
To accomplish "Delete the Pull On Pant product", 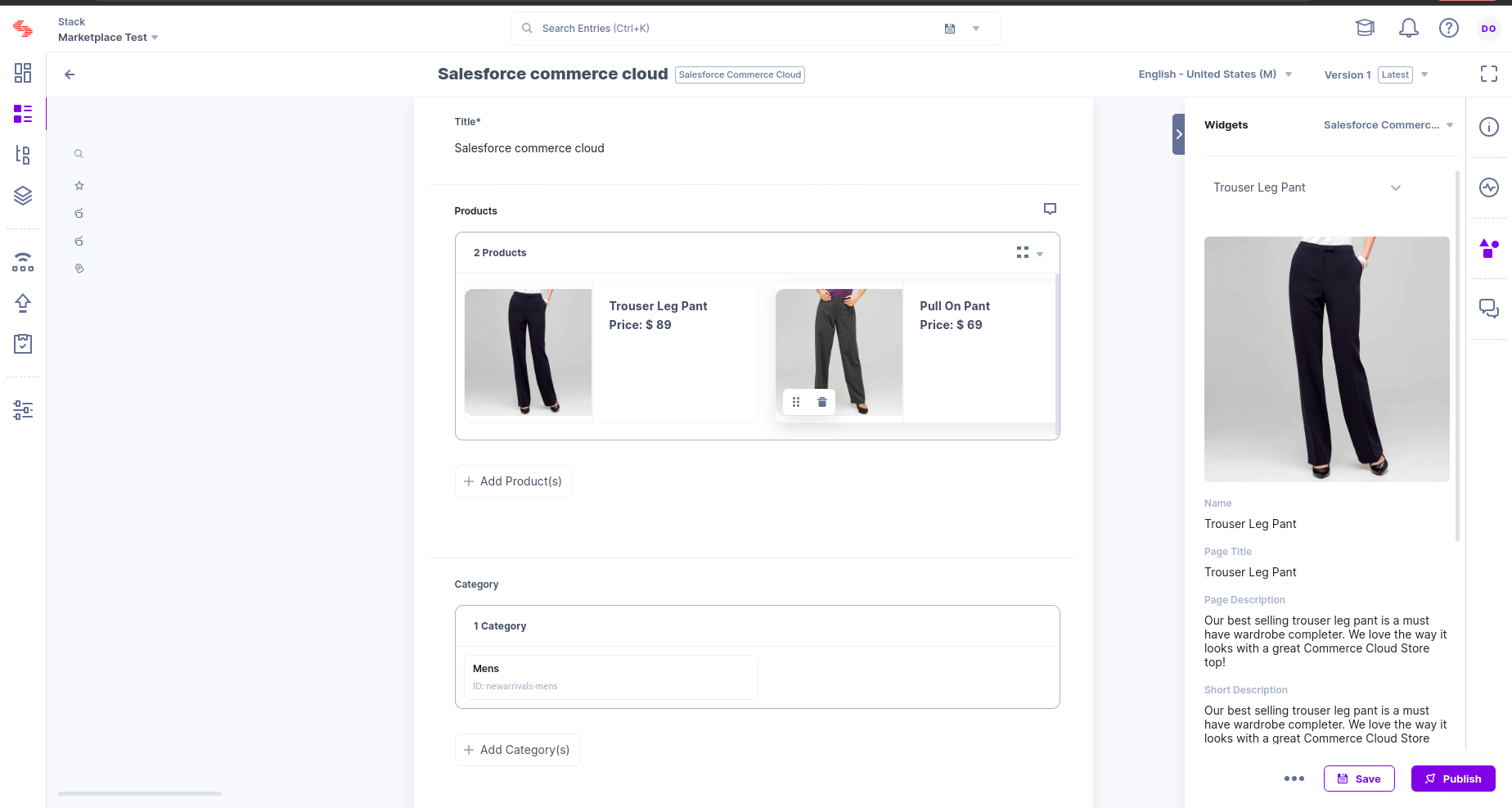I will pos(822,402).
